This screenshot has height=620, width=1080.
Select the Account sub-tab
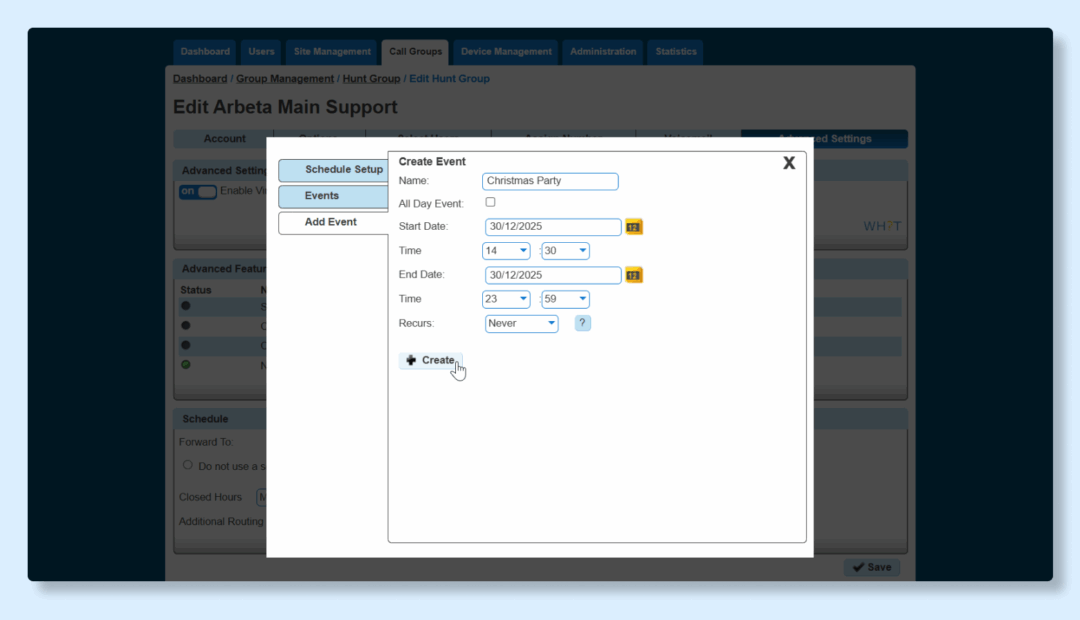(x=224, y=138)
